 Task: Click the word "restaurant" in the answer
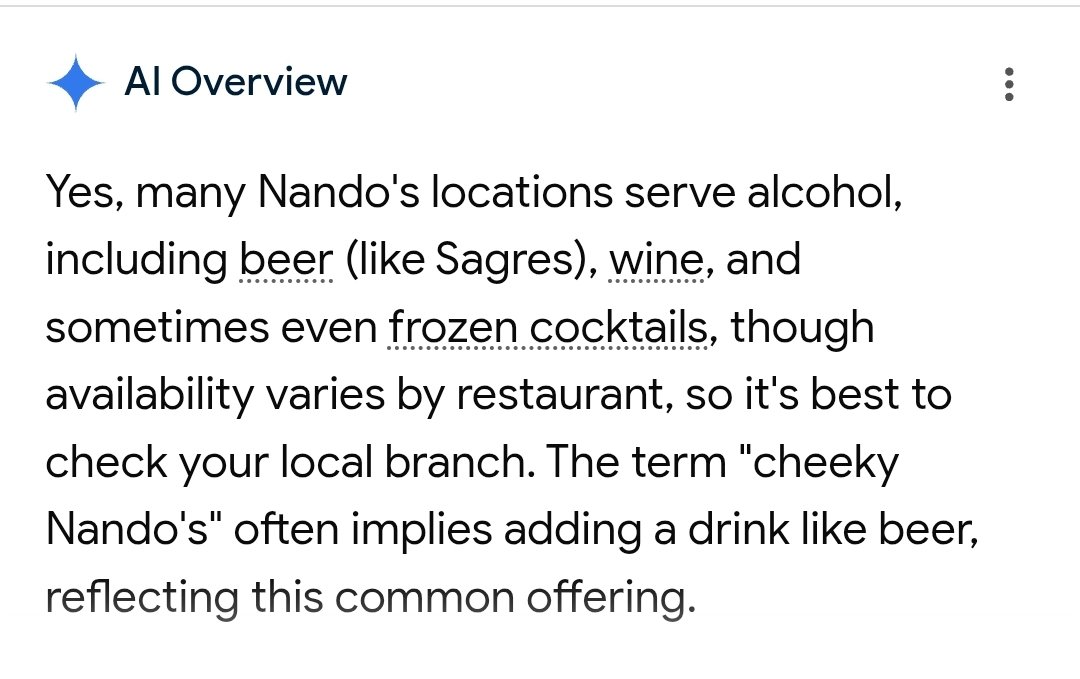coord(561,396)
